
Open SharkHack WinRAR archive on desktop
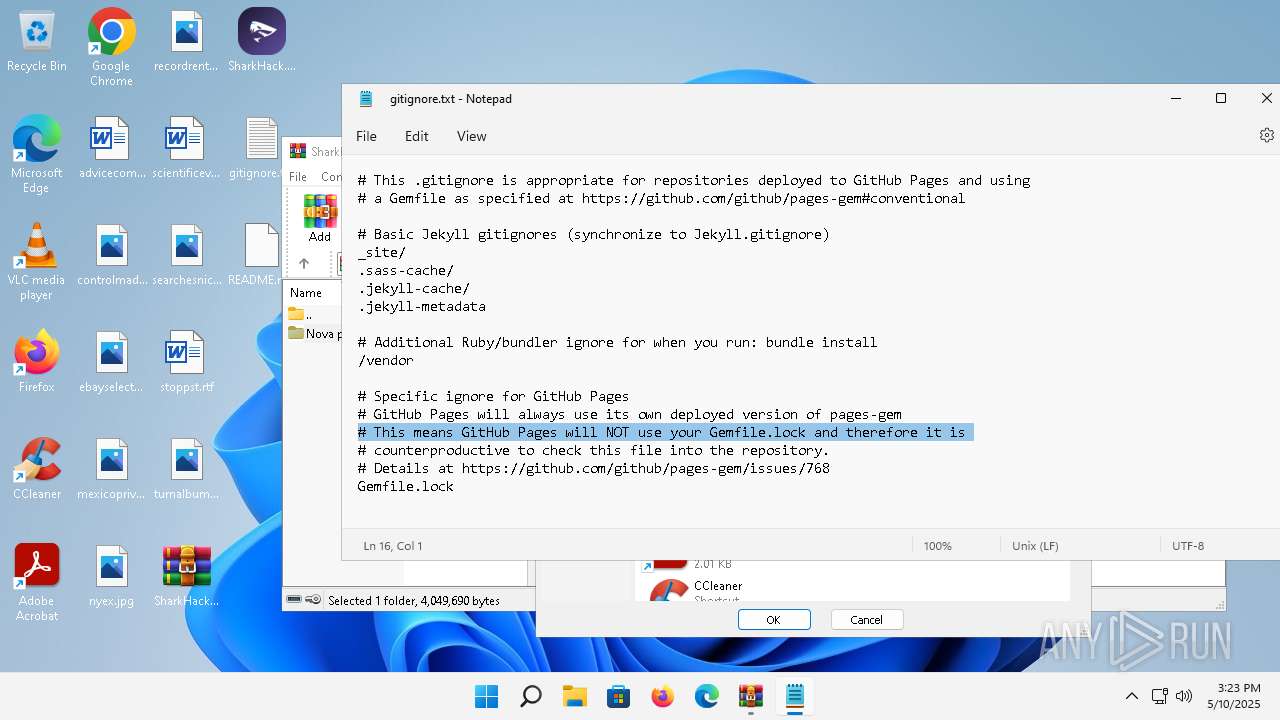186,576
